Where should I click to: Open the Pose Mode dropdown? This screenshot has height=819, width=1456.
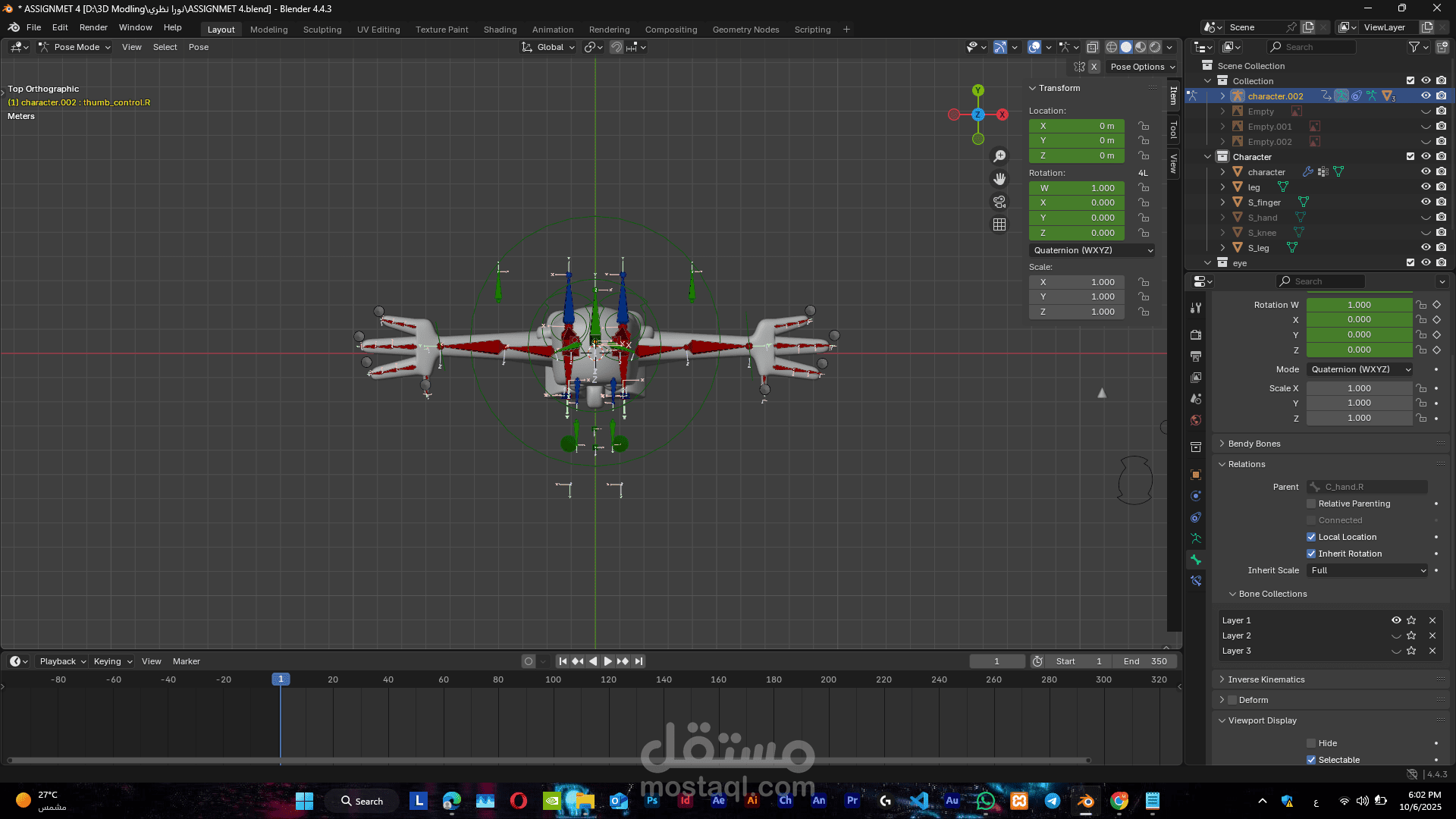(75, 47)
